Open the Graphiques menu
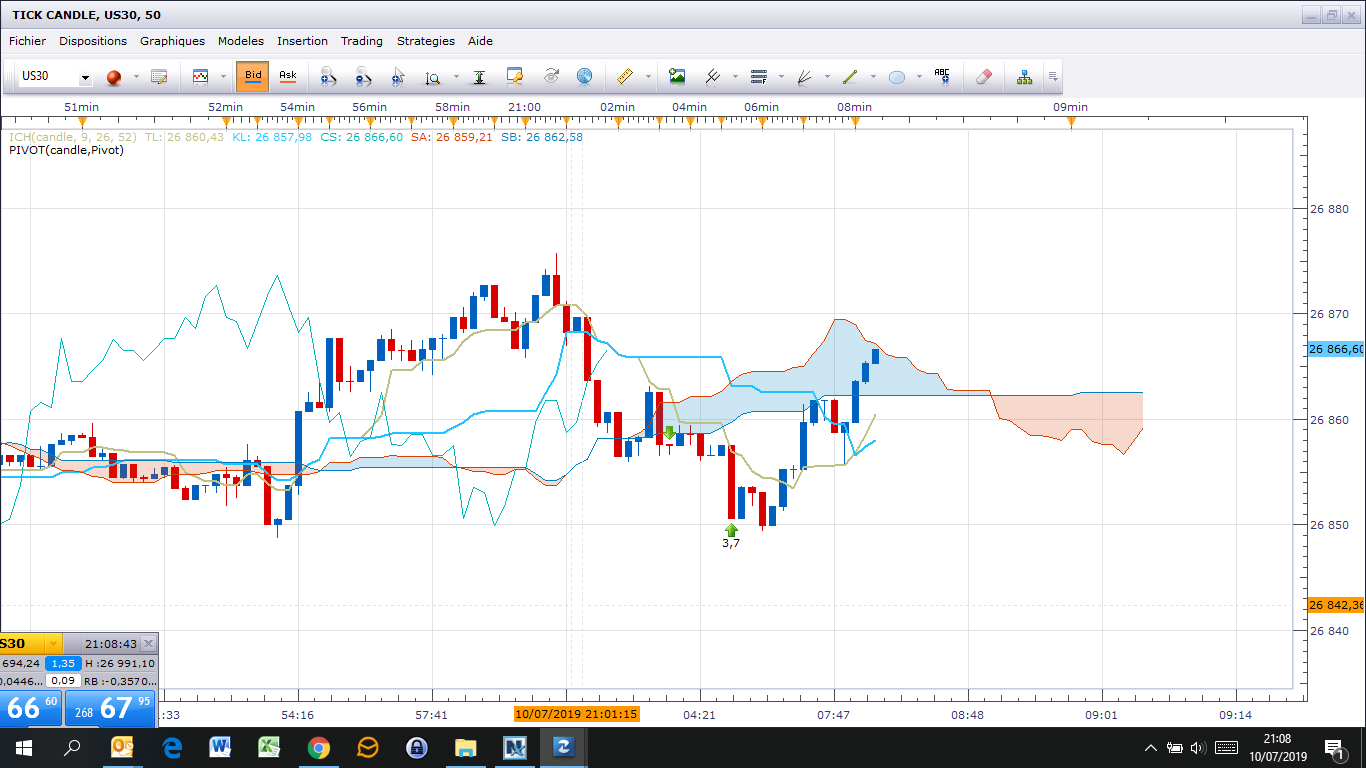The height and width of the screenshot is (768, 1366). click(172, 41)
